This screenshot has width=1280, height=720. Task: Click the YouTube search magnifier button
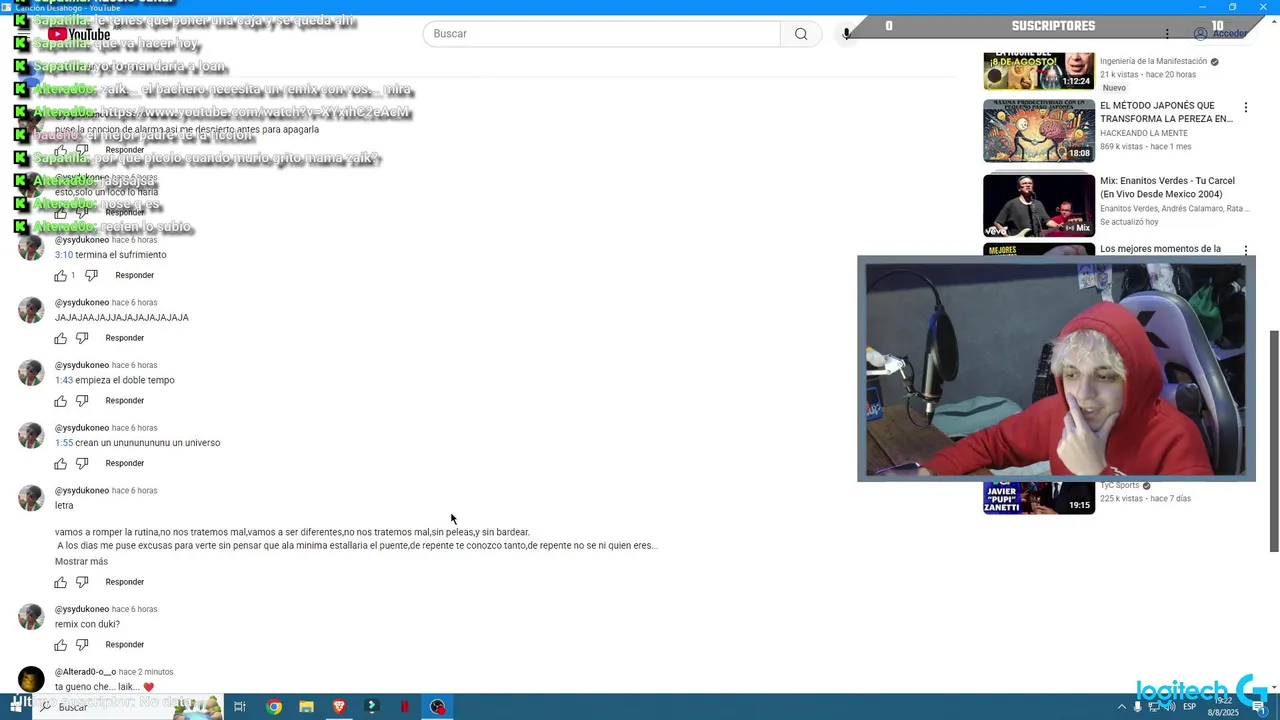click(x=801, y=34)
